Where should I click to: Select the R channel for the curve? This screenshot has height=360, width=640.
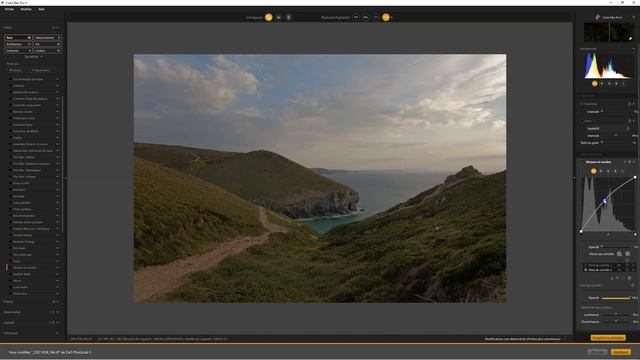point(601,171)
